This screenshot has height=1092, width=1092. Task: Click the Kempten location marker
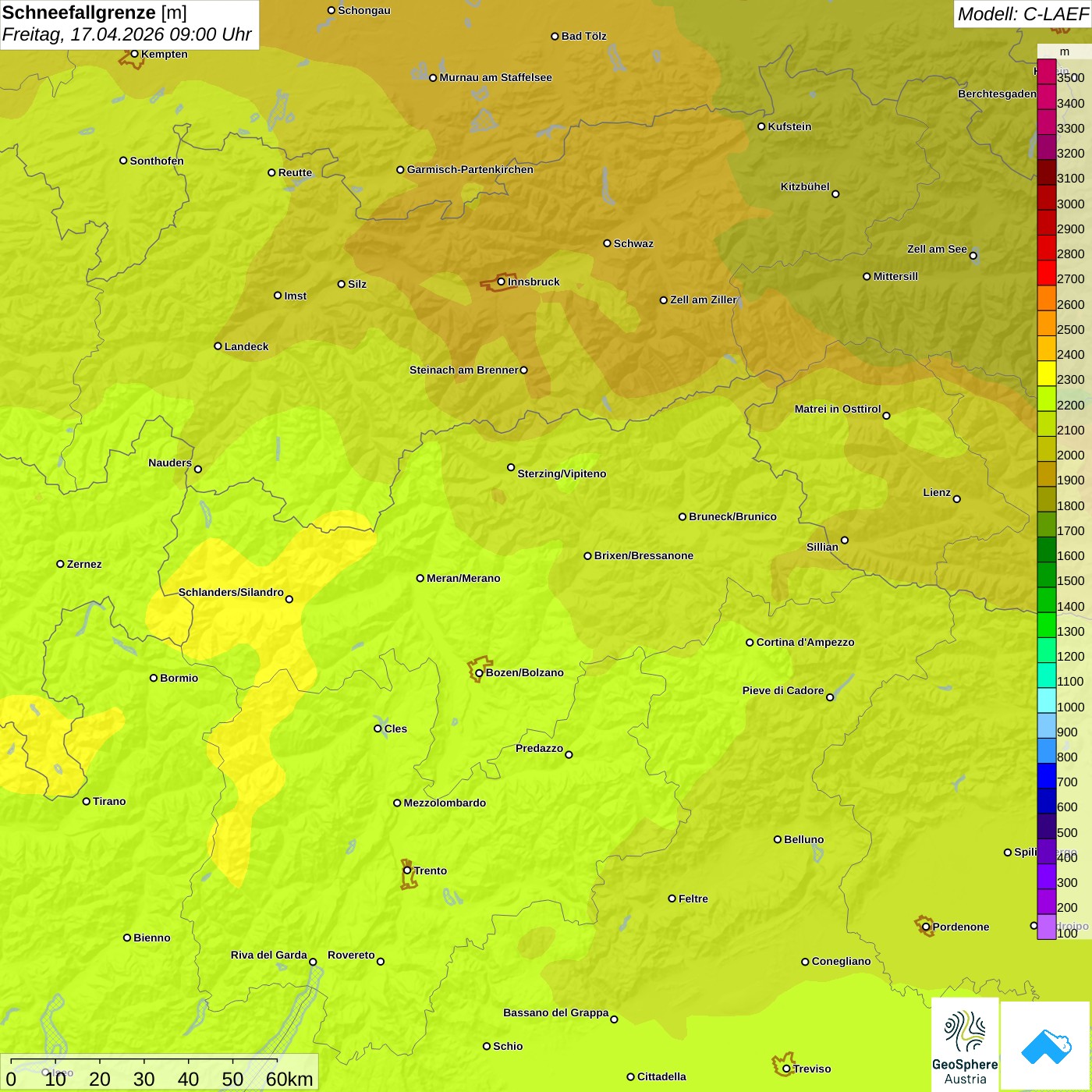(134, 54)
